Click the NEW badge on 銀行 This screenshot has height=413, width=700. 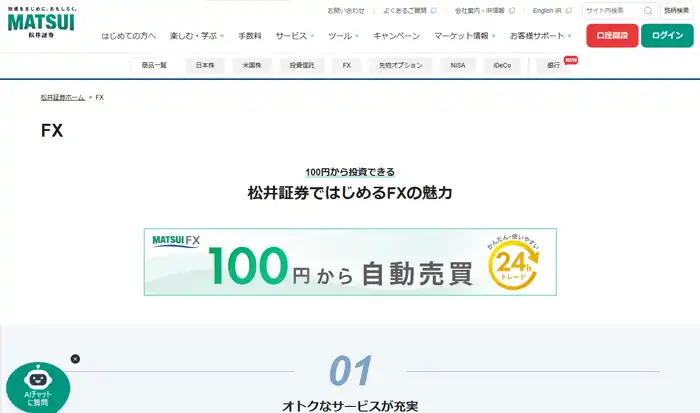tap(571, 60)
